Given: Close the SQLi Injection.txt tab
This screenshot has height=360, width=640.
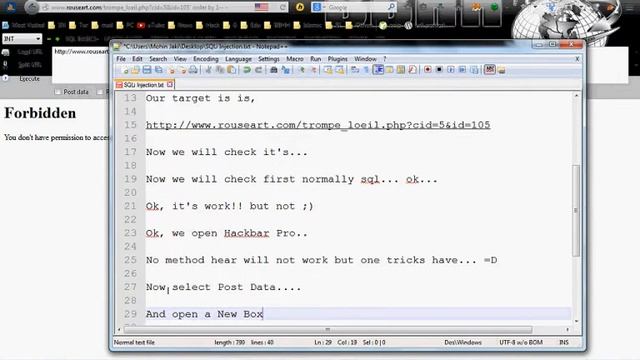Looking at the screenshot, I should tap(170, 84).
